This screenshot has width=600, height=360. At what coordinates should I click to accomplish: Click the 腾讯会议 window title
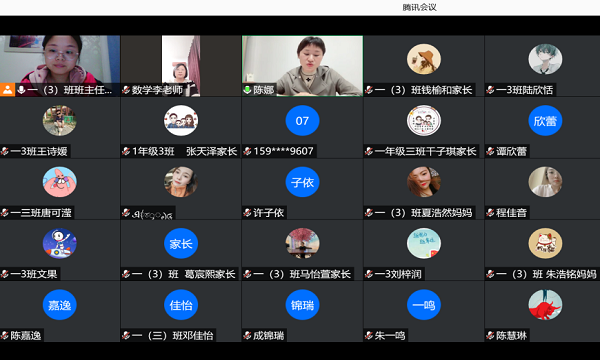tap(419, 7)
